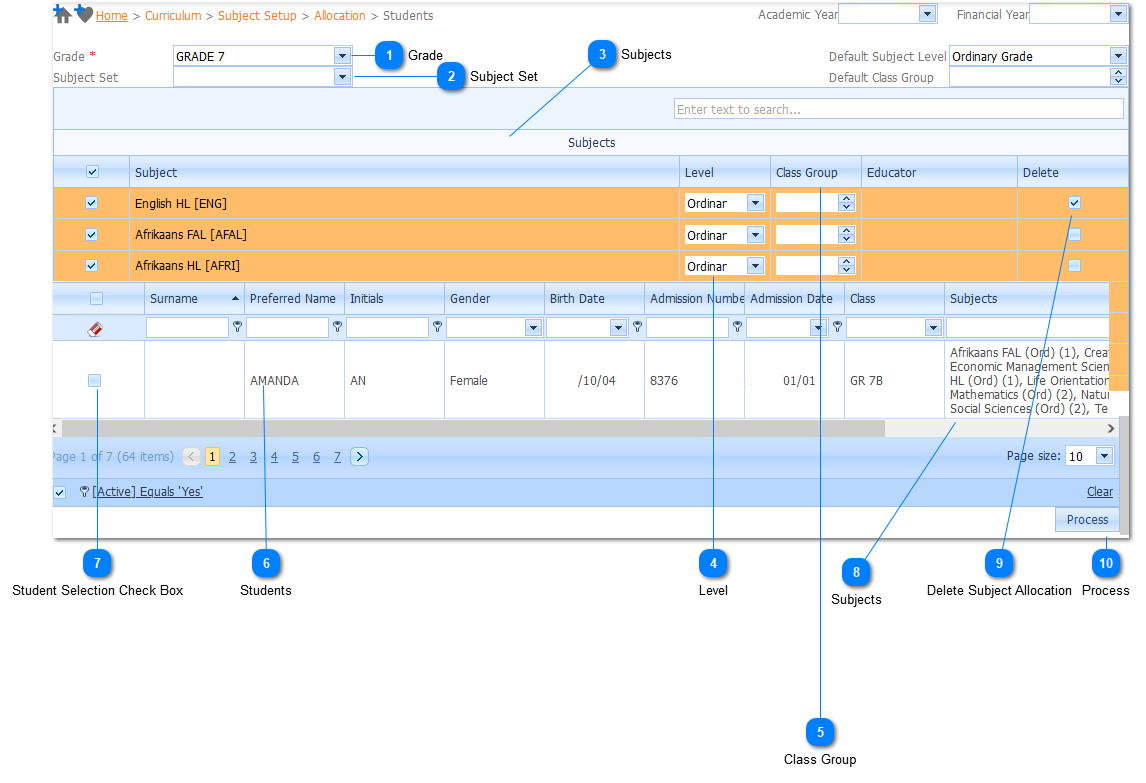Image resolution: width=1146 pixels, height=783 pixels.
Task: Uncheck English HL [ENG] subject checkbox
Action: click(x=91, y=203)
